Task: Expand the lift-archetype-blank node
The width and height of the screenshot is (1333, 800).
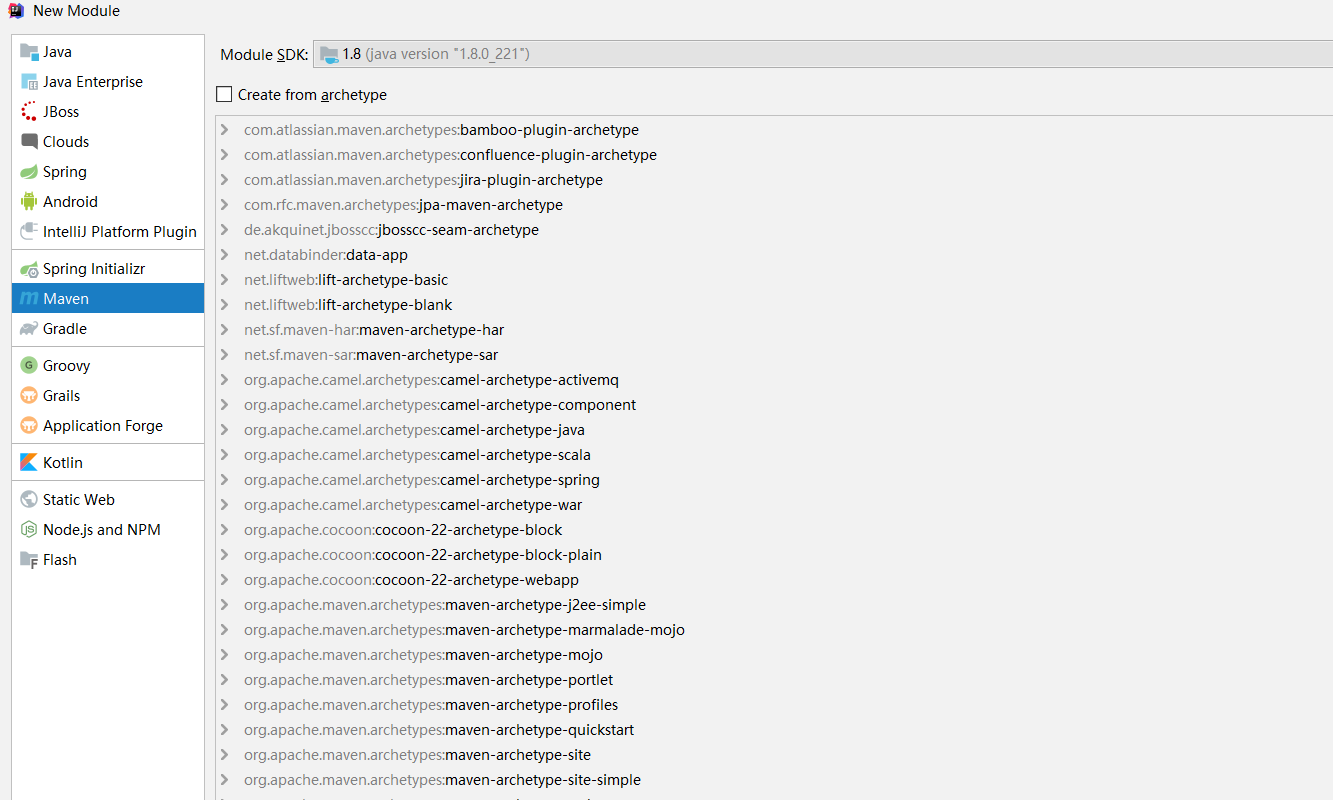Action: (x=224, y=305)
